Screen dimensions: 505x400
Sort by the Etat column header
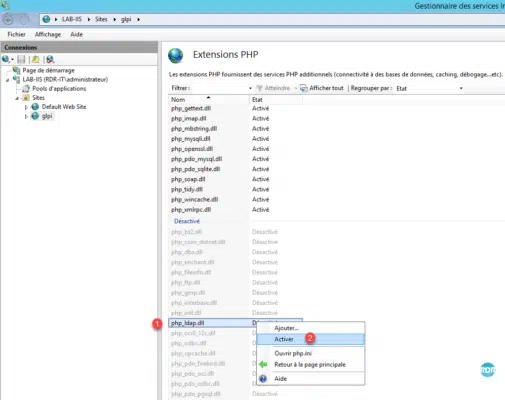click(276, 99)
